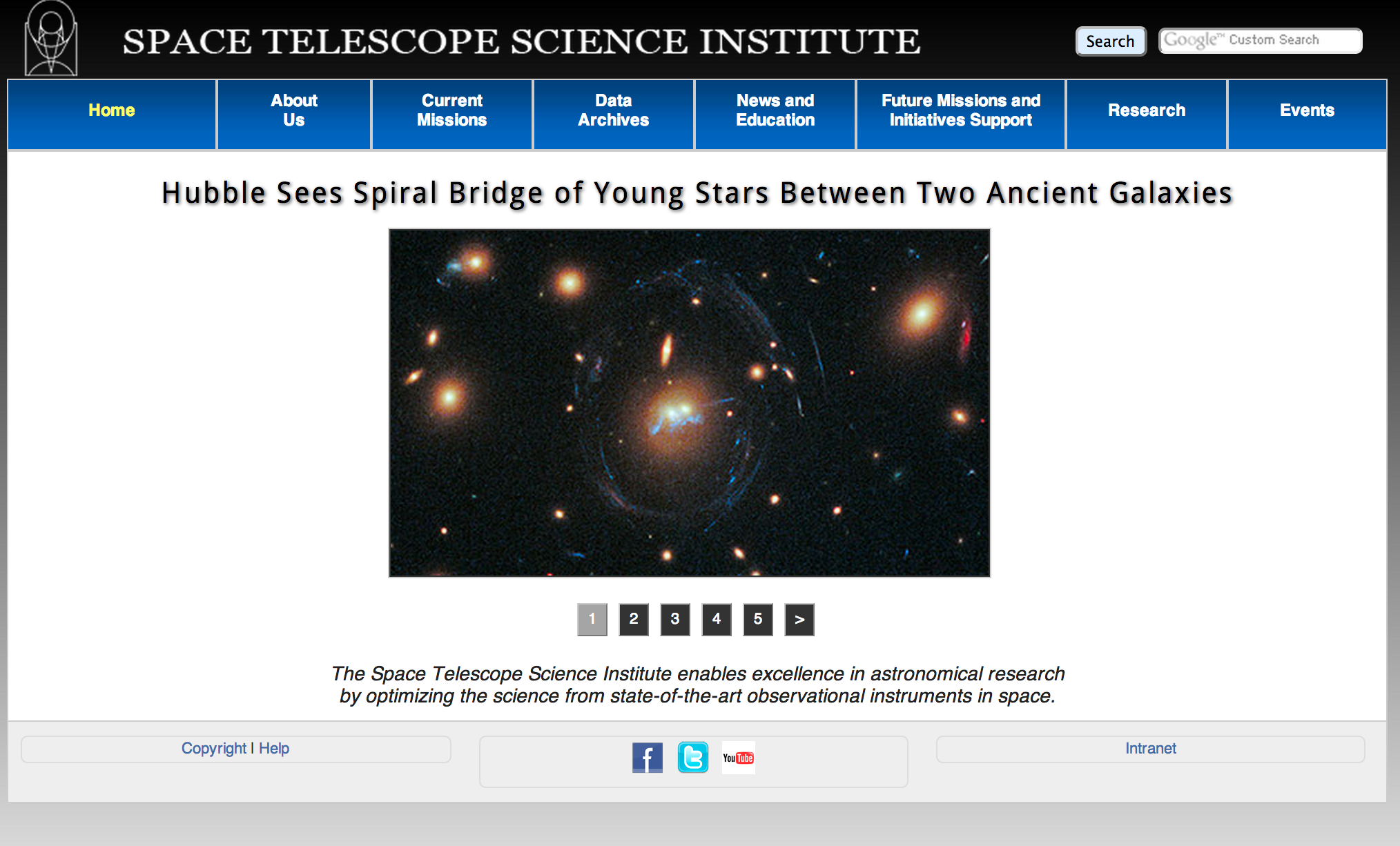Click the Events tab

tap(1306, 110)
